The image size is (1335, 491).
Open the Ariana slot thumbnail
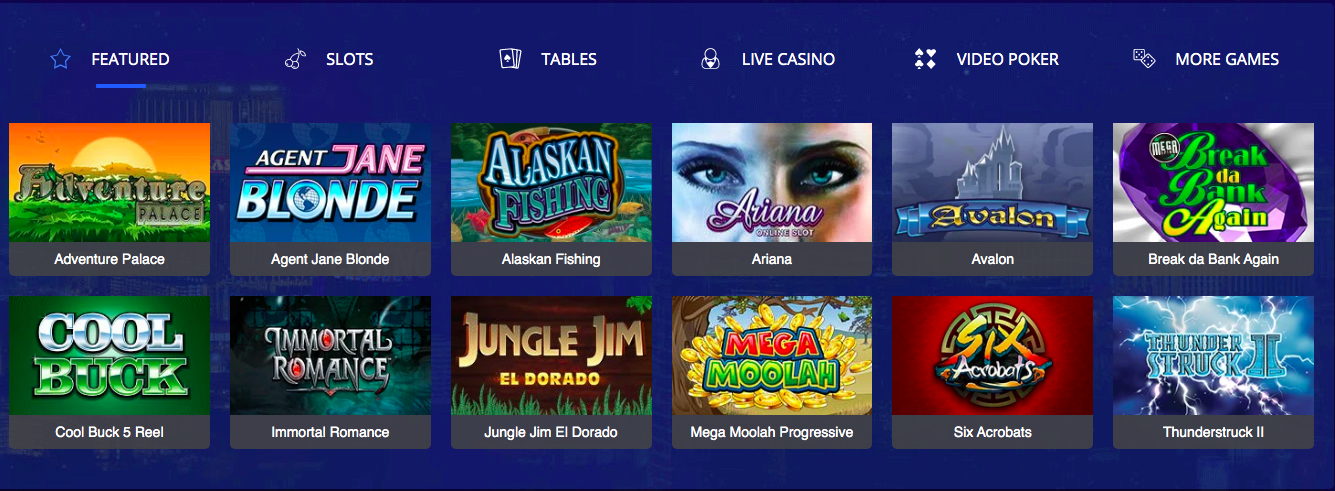click(x=772, y=182)
